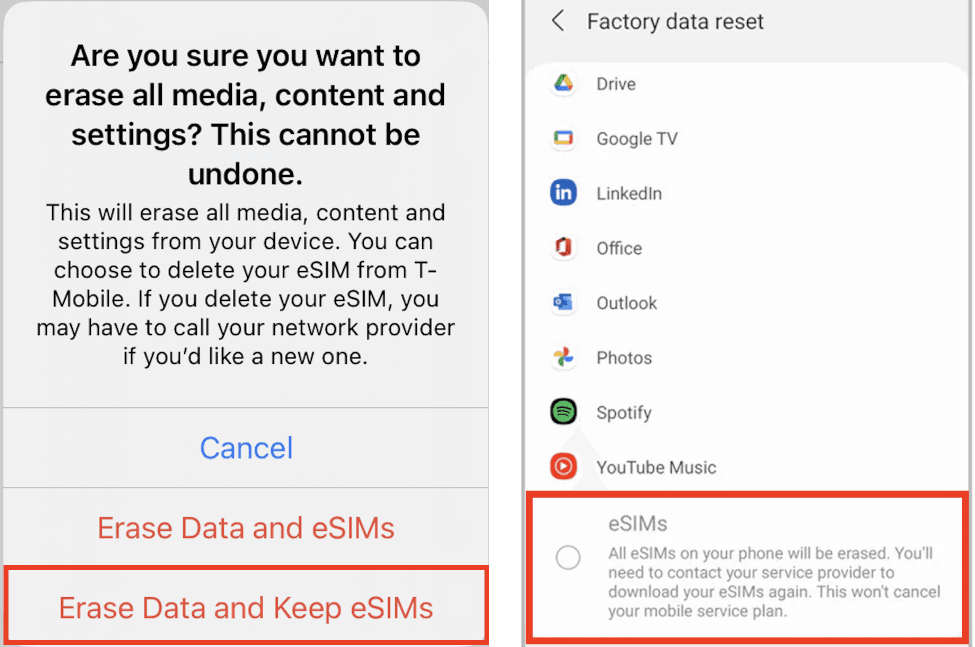
Task: Tap the eSIMs heading text
Action: click(x=637, y=524)
